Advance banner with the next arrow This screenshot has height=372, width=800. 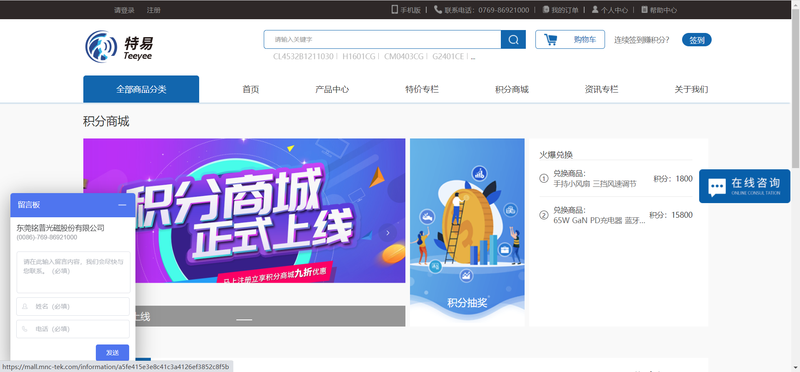[388, 233]
